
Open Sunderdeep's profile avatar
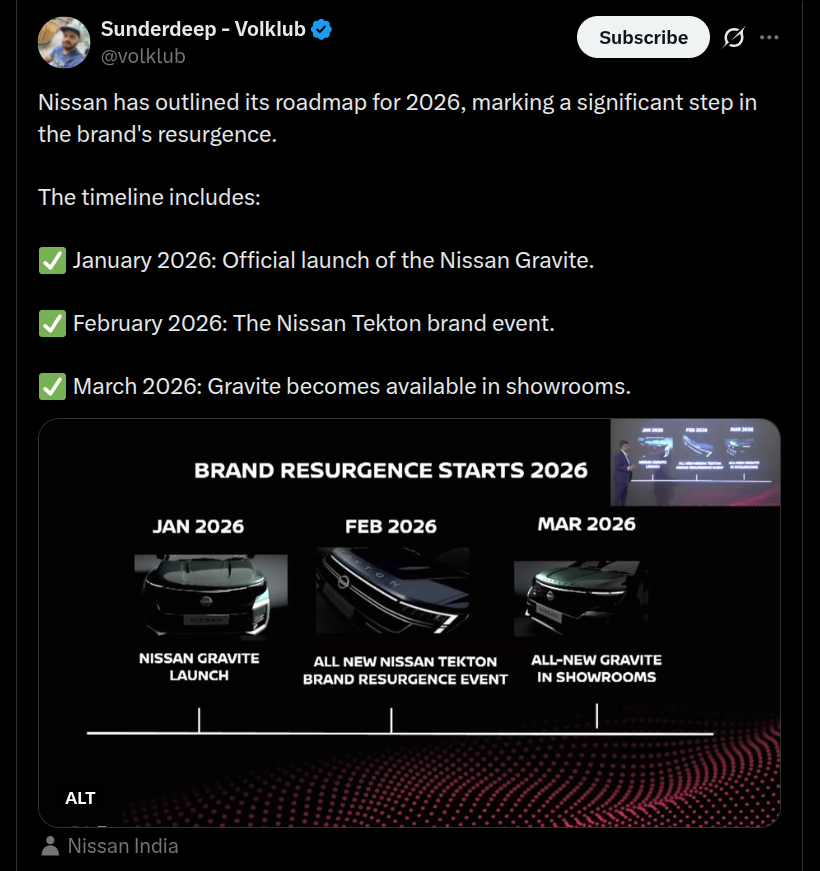coord(64,43)
